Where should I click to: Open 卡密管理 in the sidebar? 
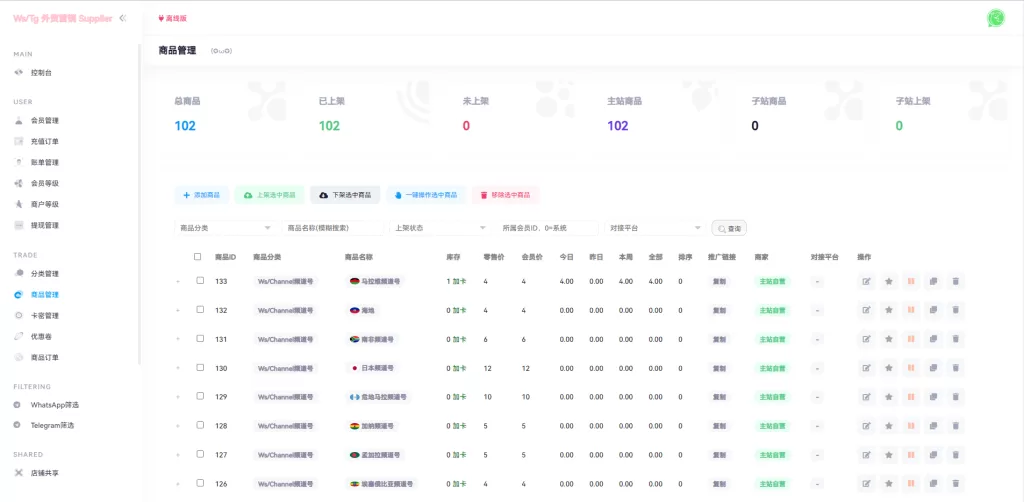pos(45,315)
